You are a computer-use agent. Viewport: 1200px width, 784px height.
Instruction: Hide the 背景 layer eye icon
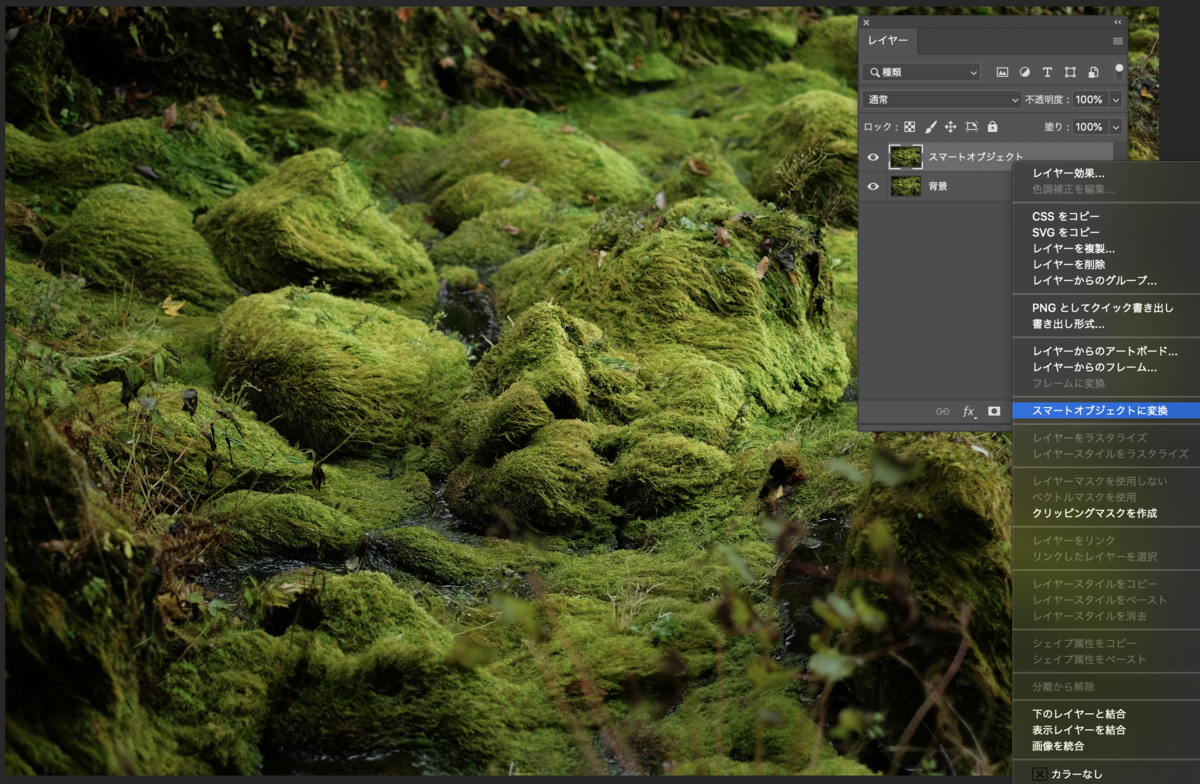click(x=873, y=186)
